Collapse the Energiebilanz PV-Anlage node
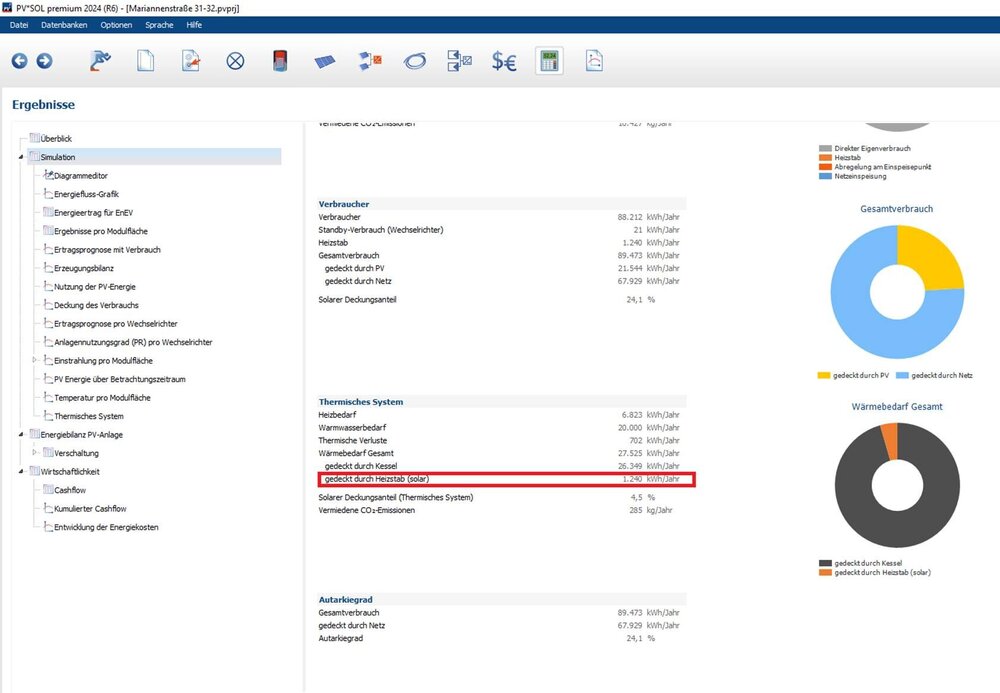This screenshot has height=693, width=1000. [x=21, y=434]
